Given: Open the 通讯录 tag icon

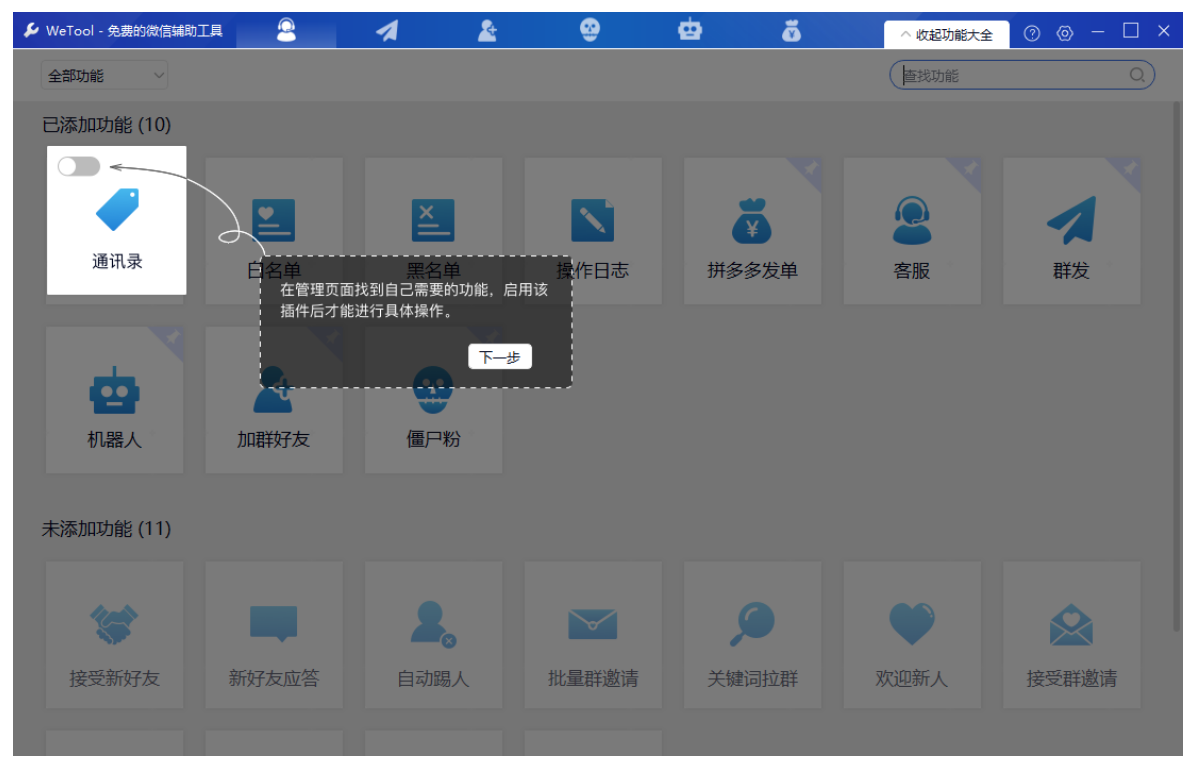Looking at the screenshot, I should [118, 209].
